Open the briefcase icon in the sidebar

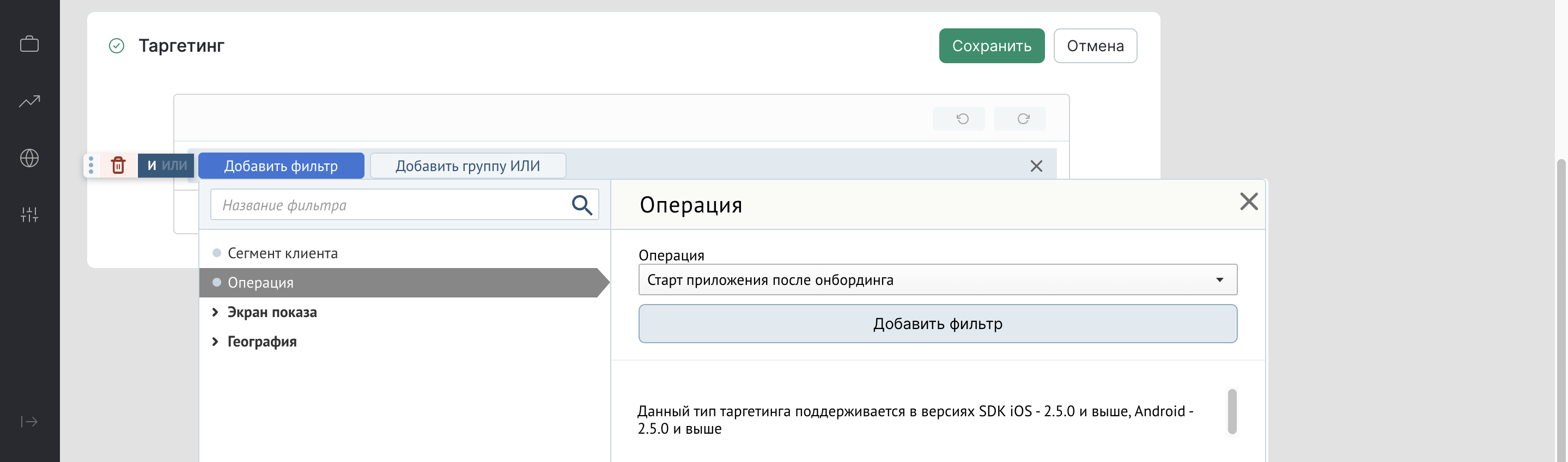[x=29, y=45]
